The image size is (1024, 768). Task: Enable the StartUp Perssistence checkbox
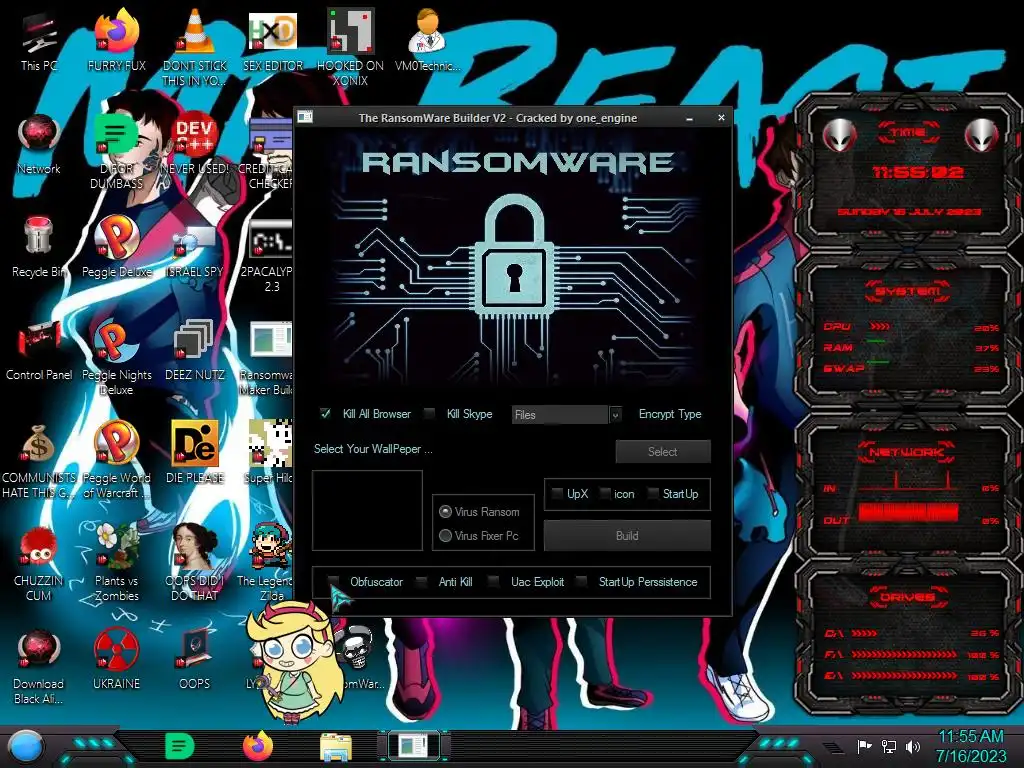click(582, 581)
